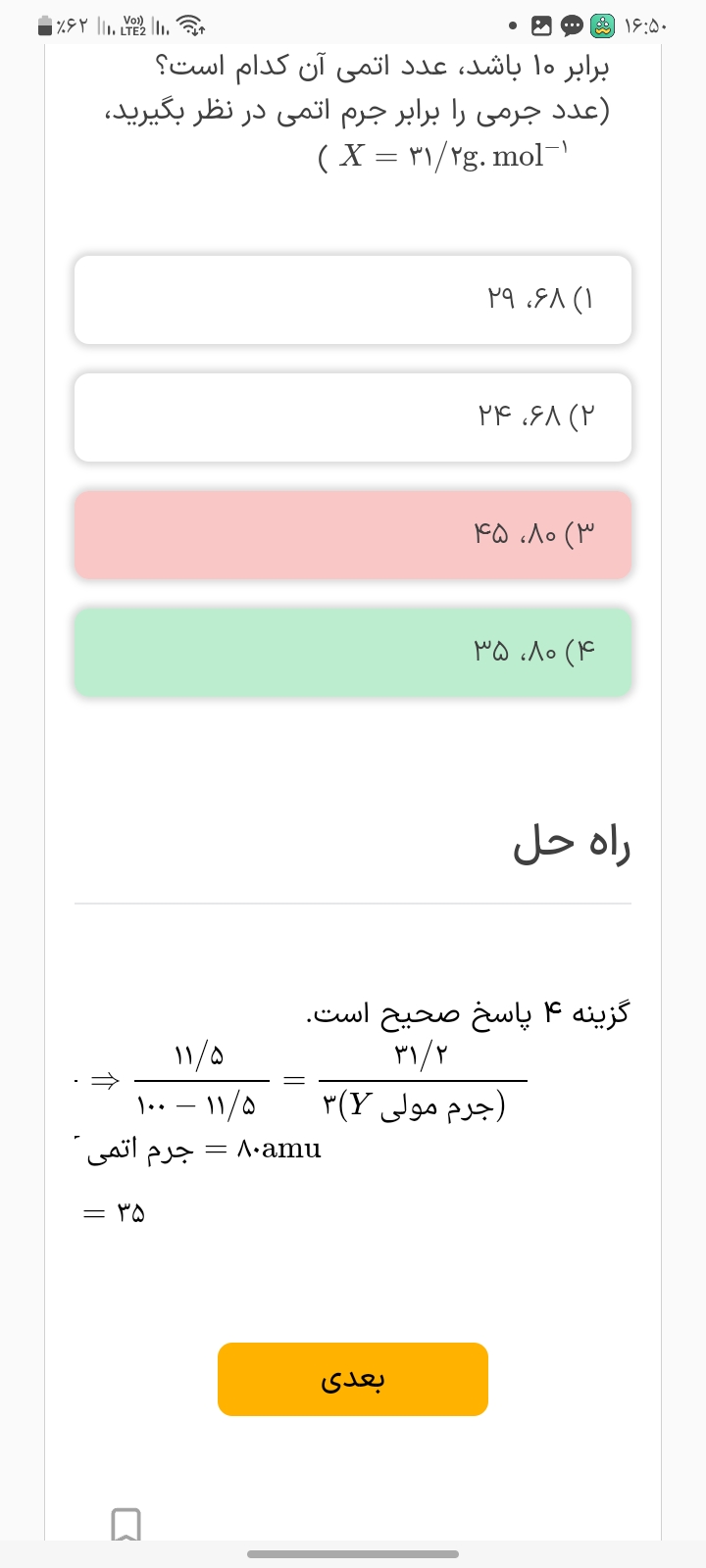This screenshot has width=706, height=1568.
Task: Tap the راه حل solution heading
Action: (x=572, y=843)
